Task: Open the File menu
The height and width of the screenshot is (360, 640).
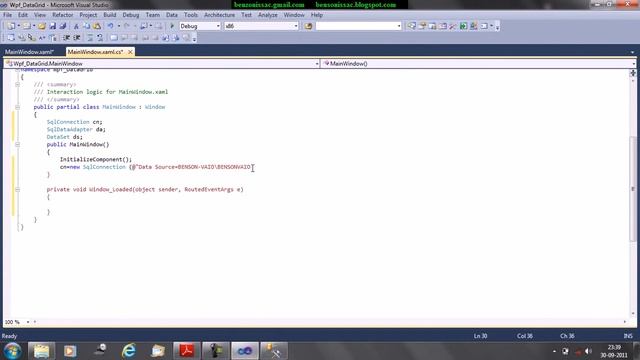Action: click(7, 15)
